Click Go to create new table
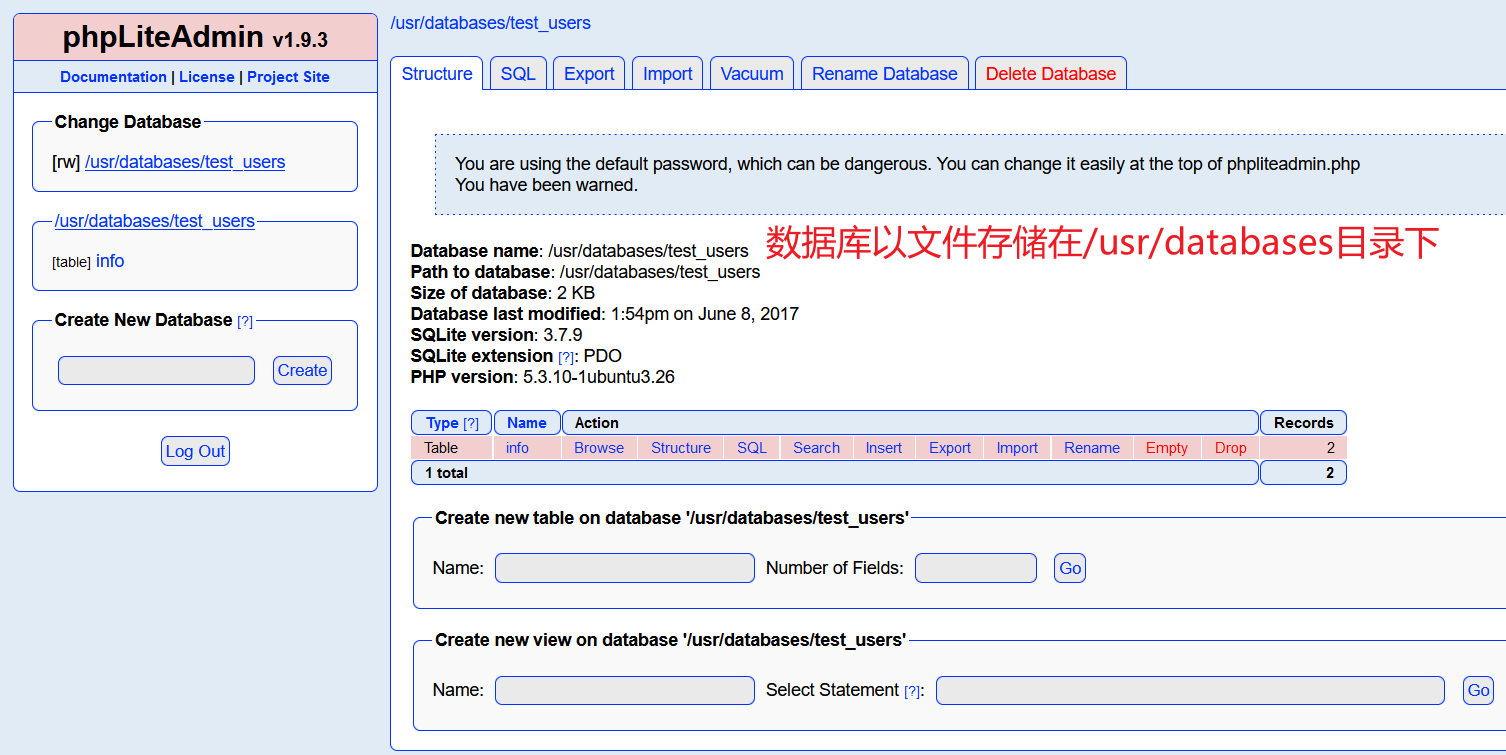 coord(1070,568)
